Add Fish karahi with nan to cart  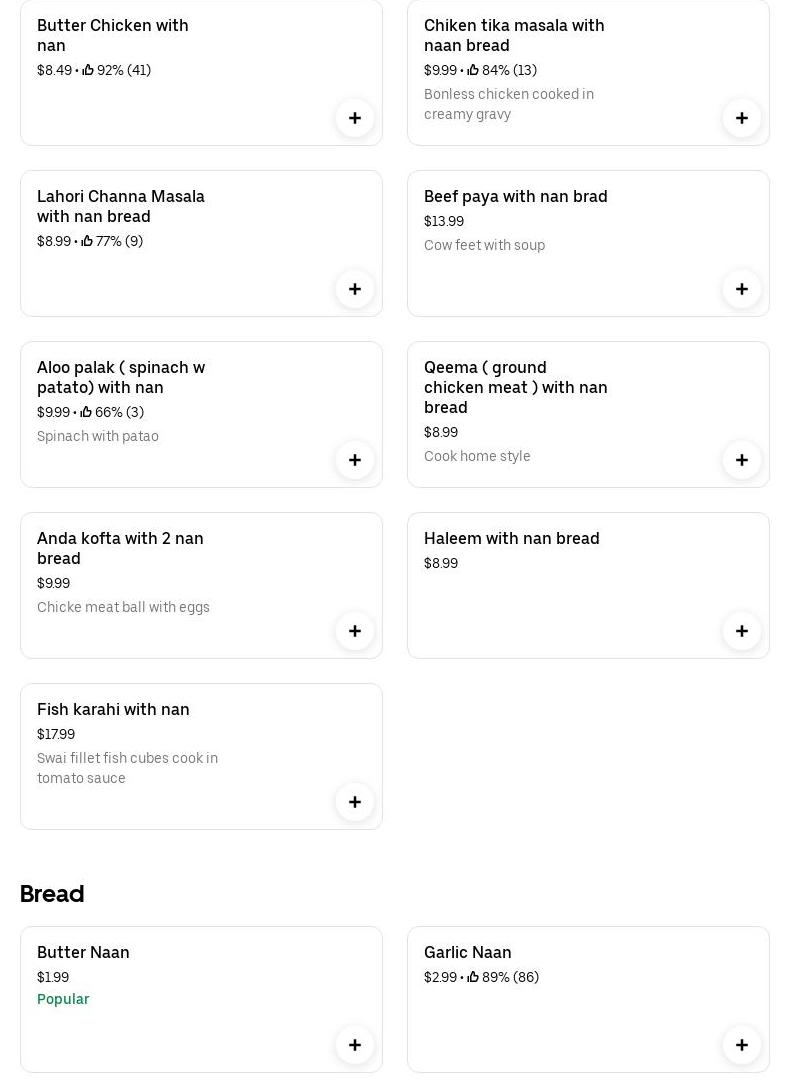(x=355, y=802)
